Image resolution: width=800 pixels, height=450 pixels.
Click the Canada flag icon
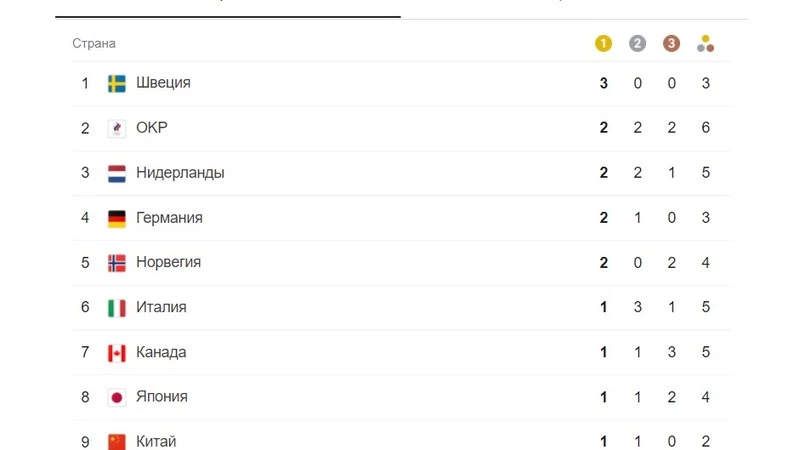(x=117, y=352)
